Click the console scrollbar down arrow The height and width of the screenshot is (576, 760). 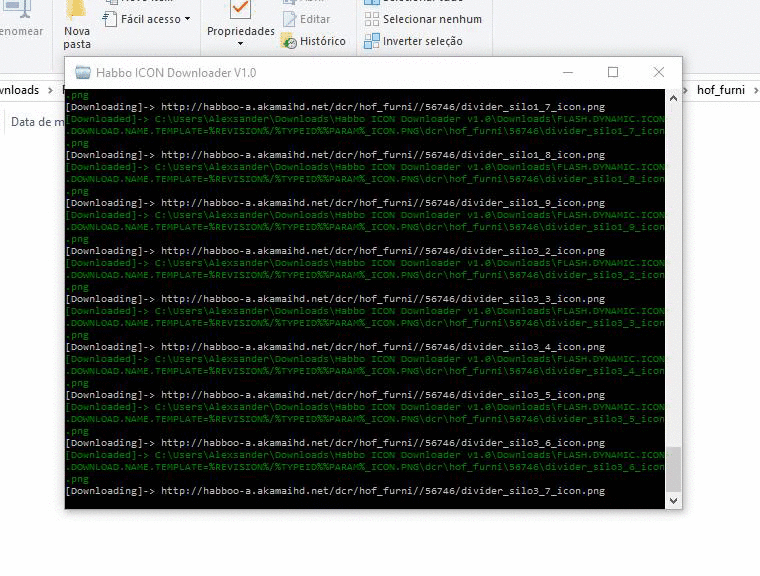click(673, 500)
